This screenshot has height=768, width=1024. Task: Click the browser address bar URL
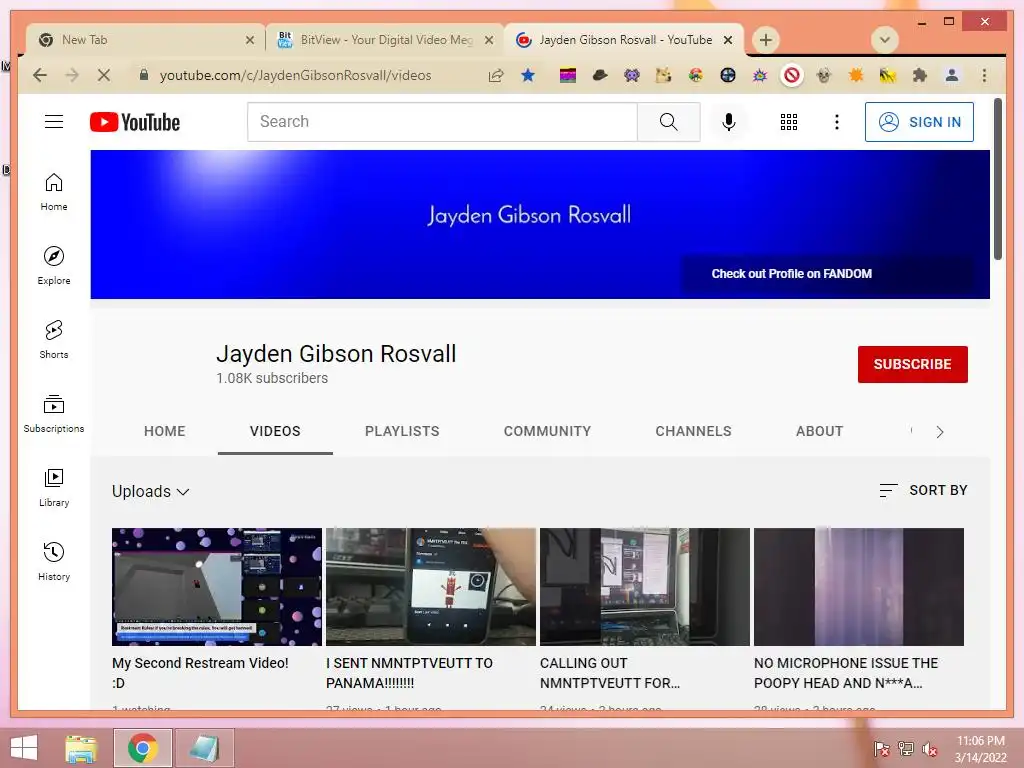point(295,75)
